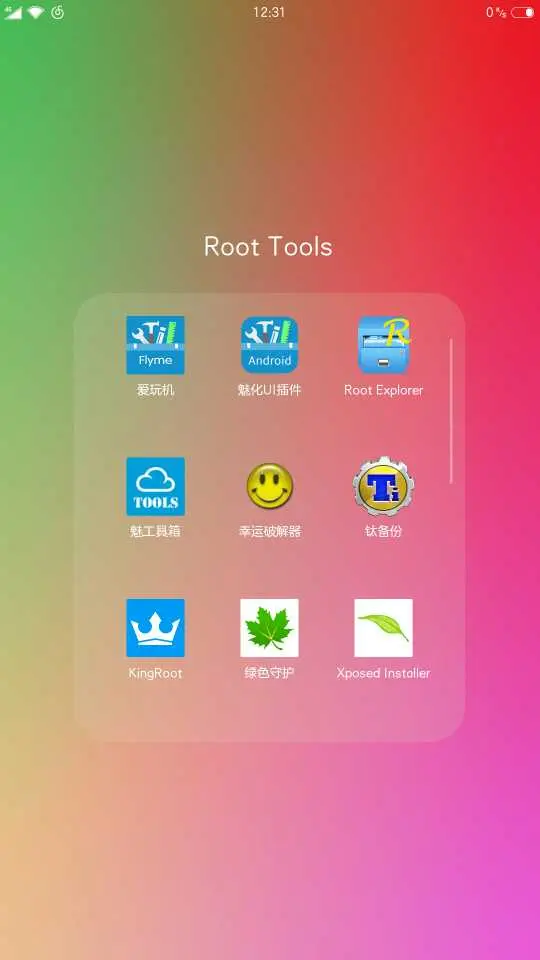Screen dimensions: 540x960
Task: Open 钛备份 gear Ti icon
Action: click(x=383, y=486)
